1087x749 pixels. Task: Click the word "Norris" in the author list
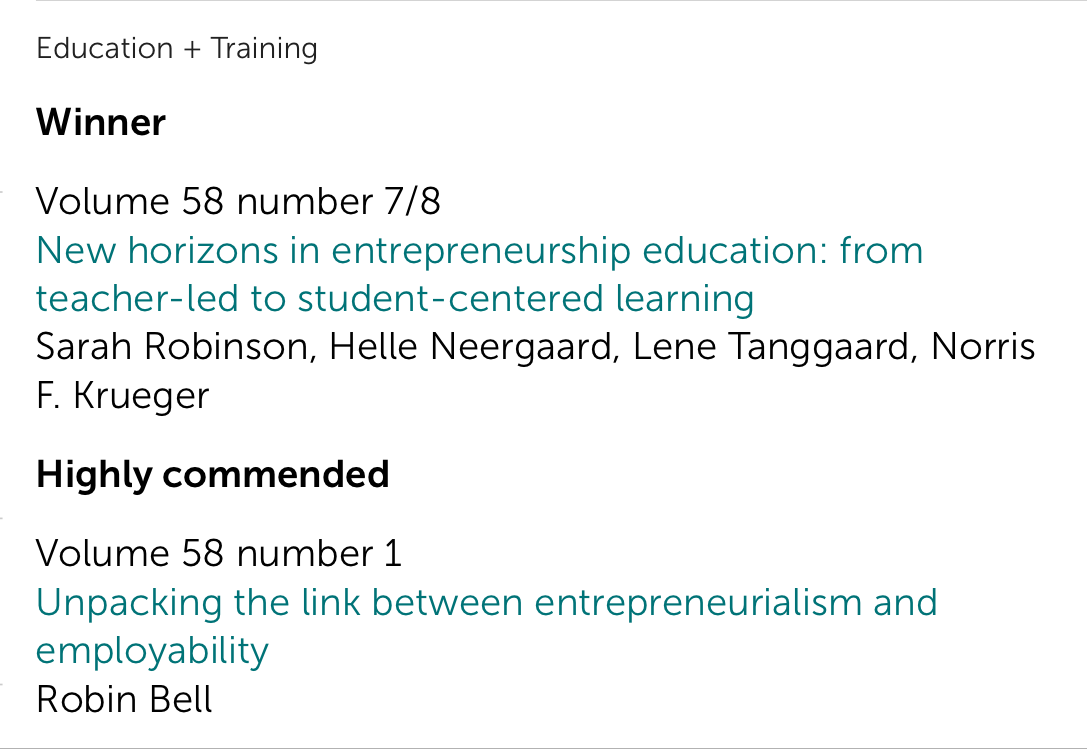pos(983,347)
